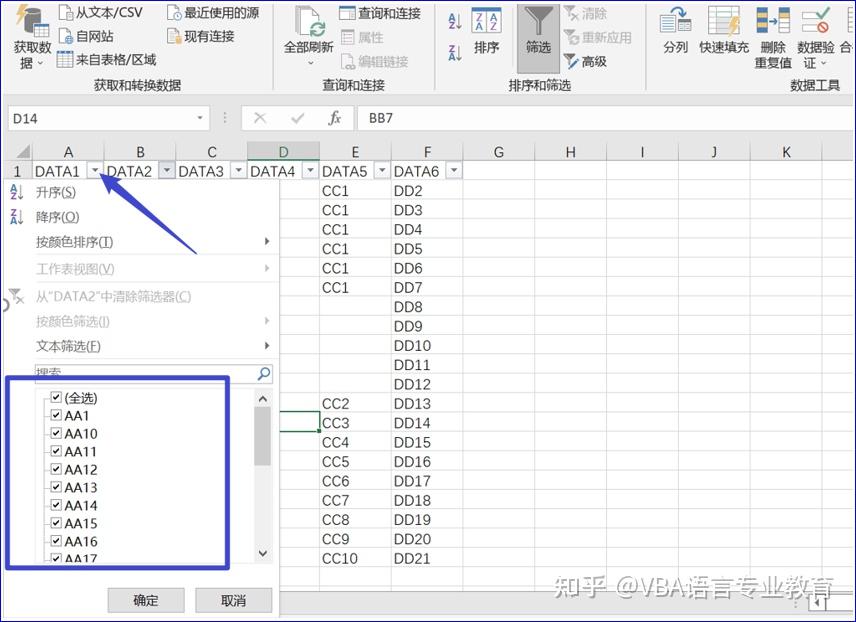This screenshot has width=856, height=622.
Task: Uncheck the Select All checkbox
Action: [x=56, y=397]
